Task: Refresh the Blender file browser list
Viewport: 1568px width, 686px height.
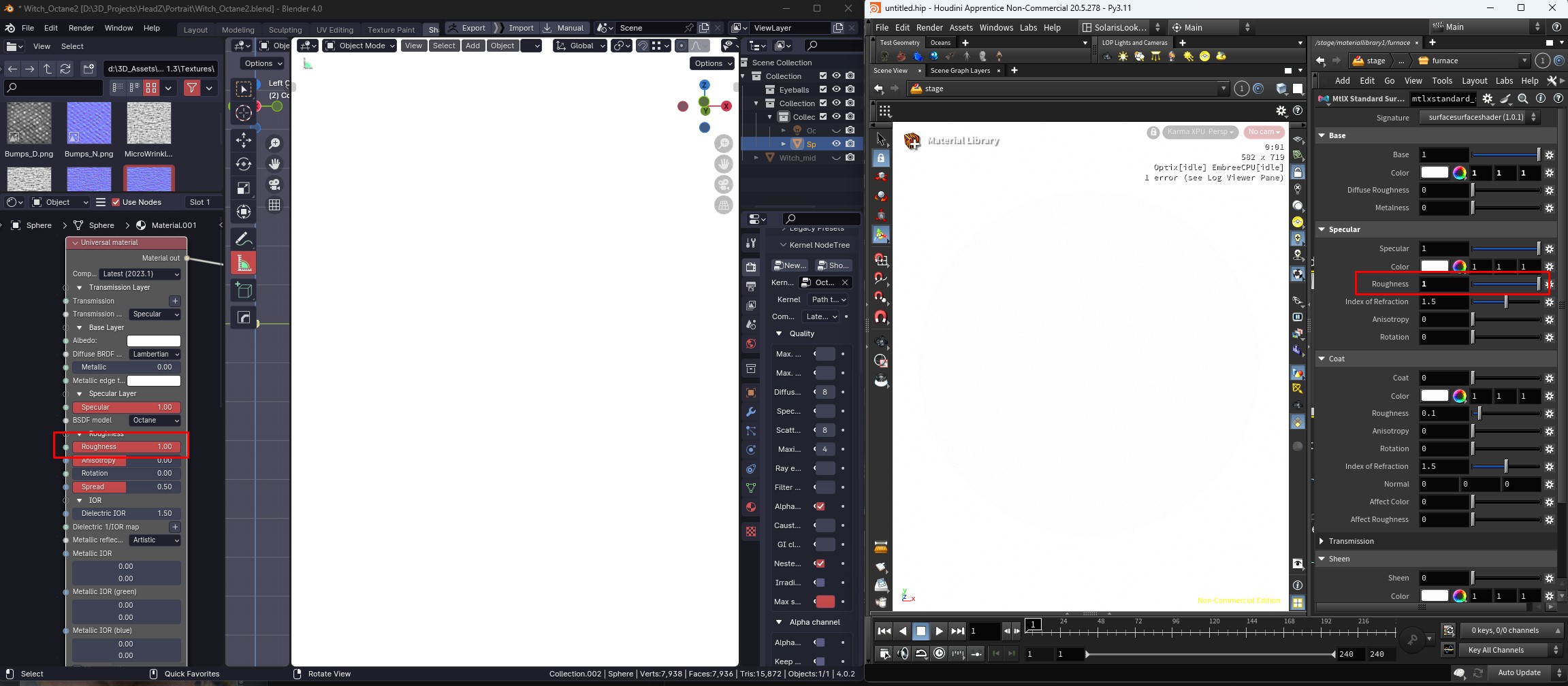Action: [65, 69]
